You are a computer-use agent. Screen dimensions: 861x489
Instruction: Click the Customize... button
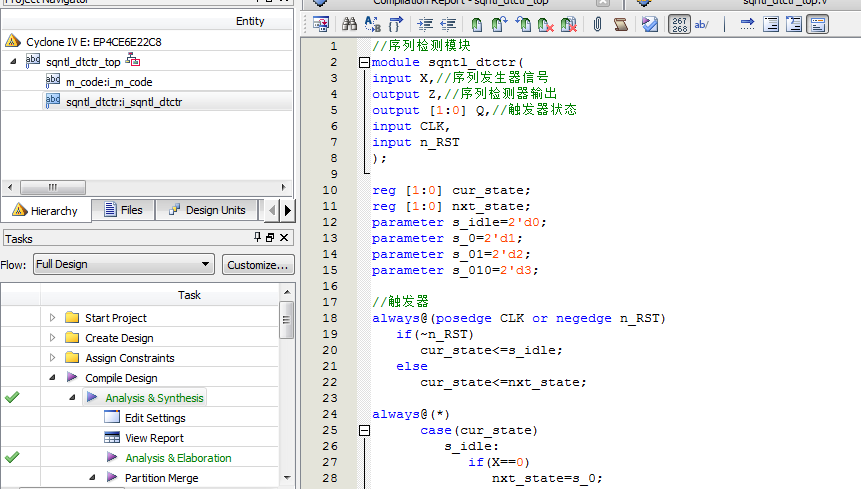tap(257, 265)
